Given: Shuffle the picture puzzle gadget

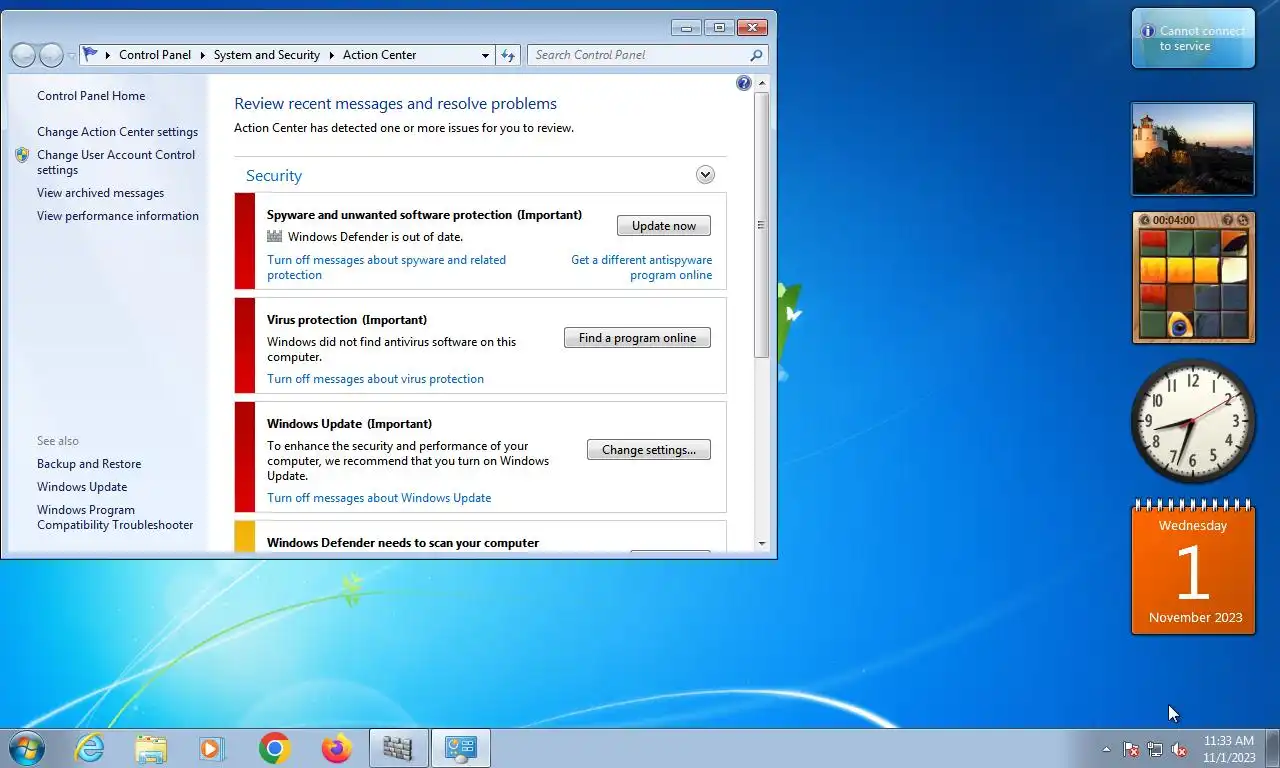Looking at the screenshot, I should point(1242,220).
